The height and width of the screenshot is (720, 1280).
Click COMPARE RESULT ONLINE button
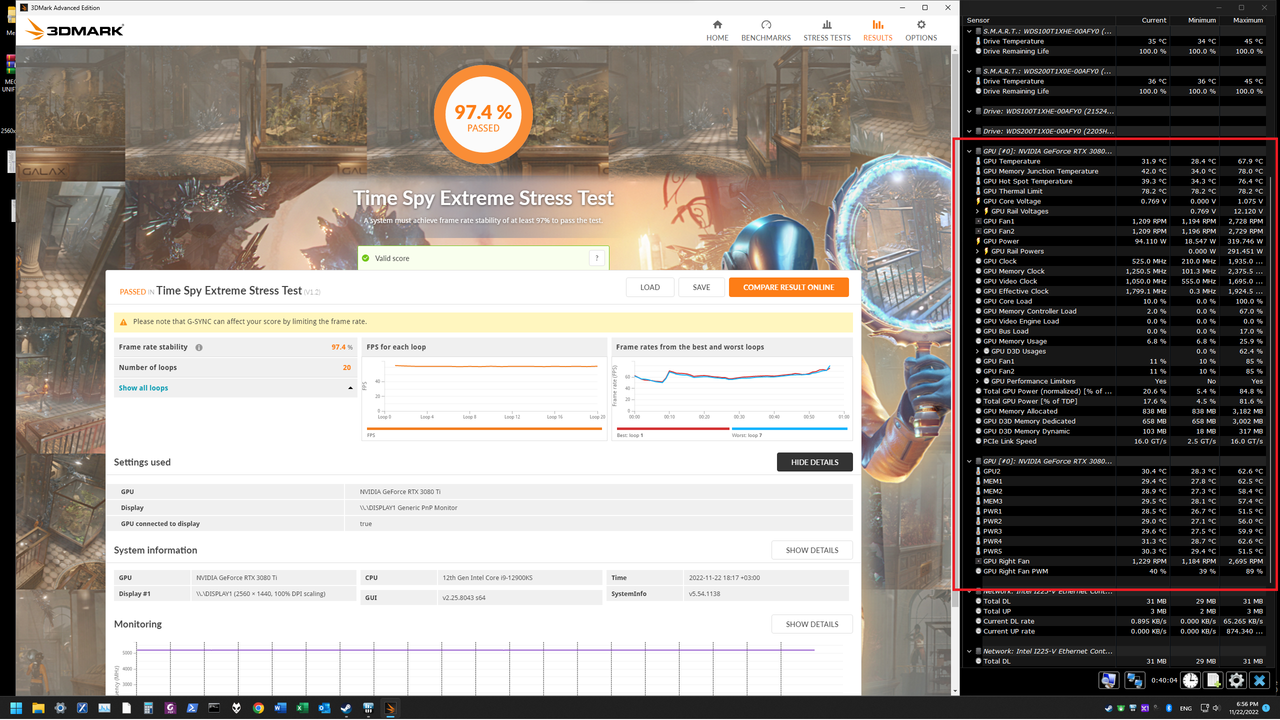point(789,287)
